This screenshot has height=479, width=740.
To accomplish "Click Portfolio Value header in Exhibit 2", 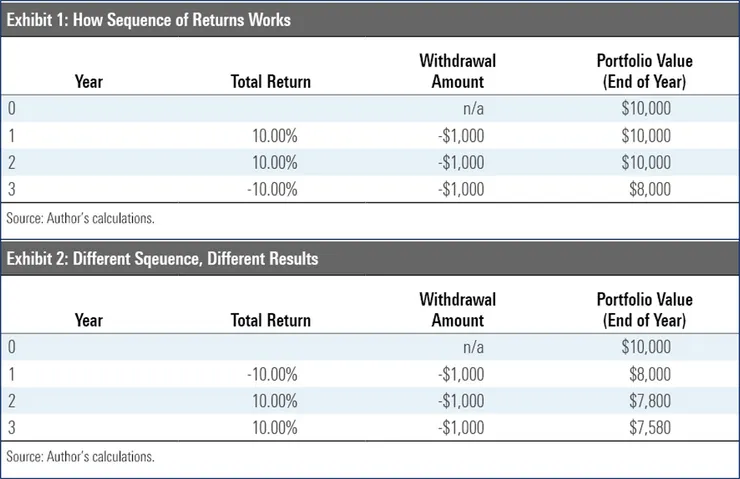I will pos(644,310).
